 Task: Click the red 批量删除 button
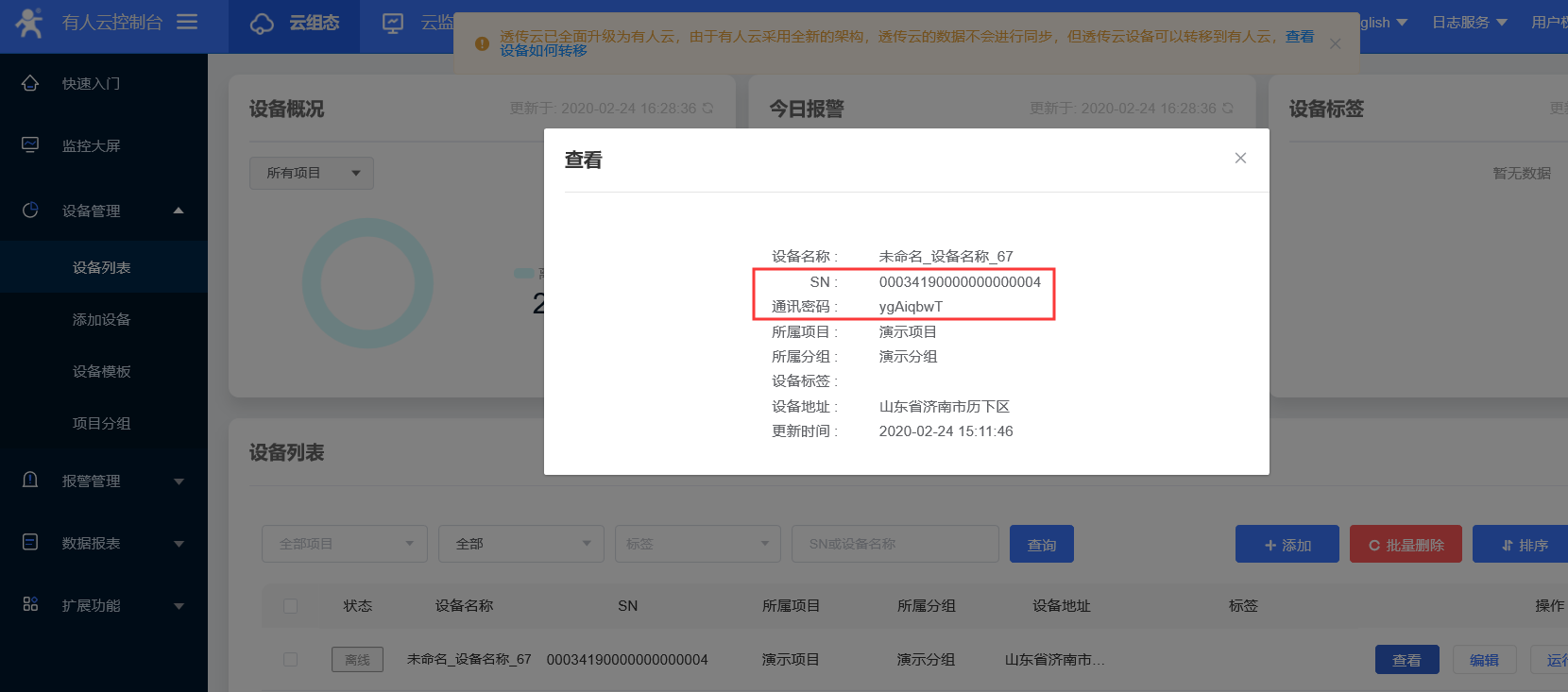click(1405, 545)
